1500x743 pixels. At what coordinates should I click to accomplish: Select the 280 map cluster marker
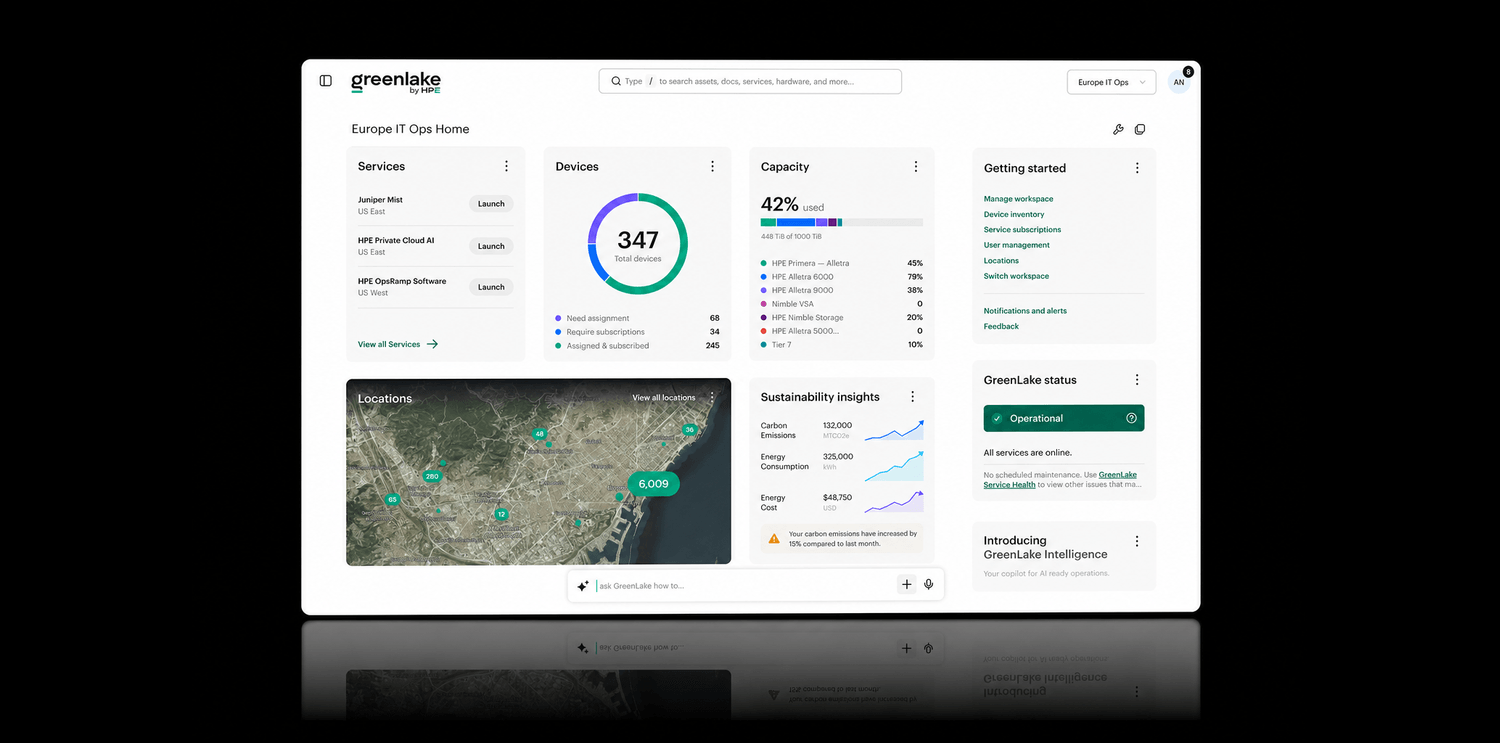tap(432, 476)
